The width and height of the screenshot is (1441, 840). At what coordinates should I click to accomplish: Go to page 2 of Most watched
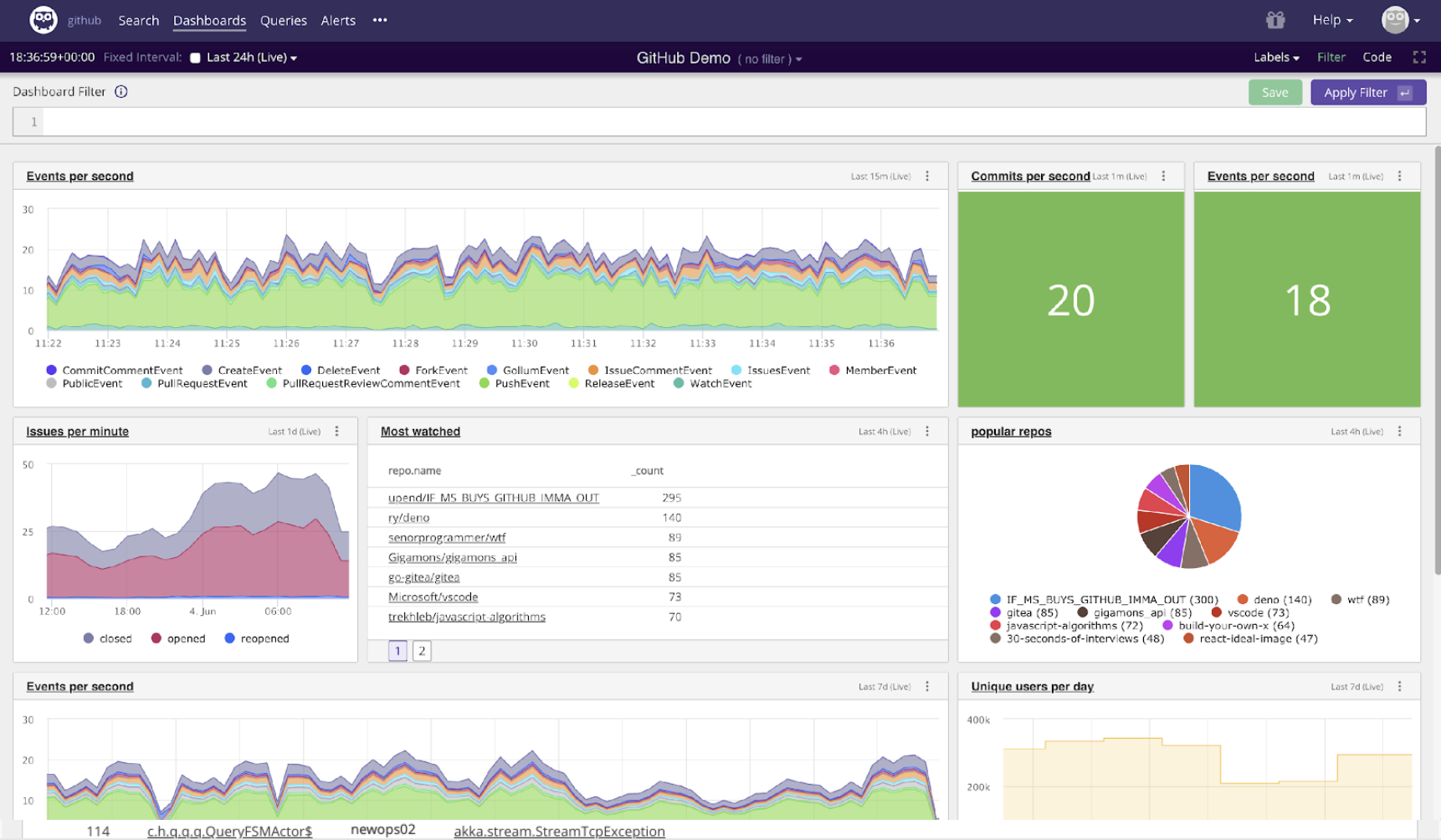pyautogui.click(x=422, y=650)
